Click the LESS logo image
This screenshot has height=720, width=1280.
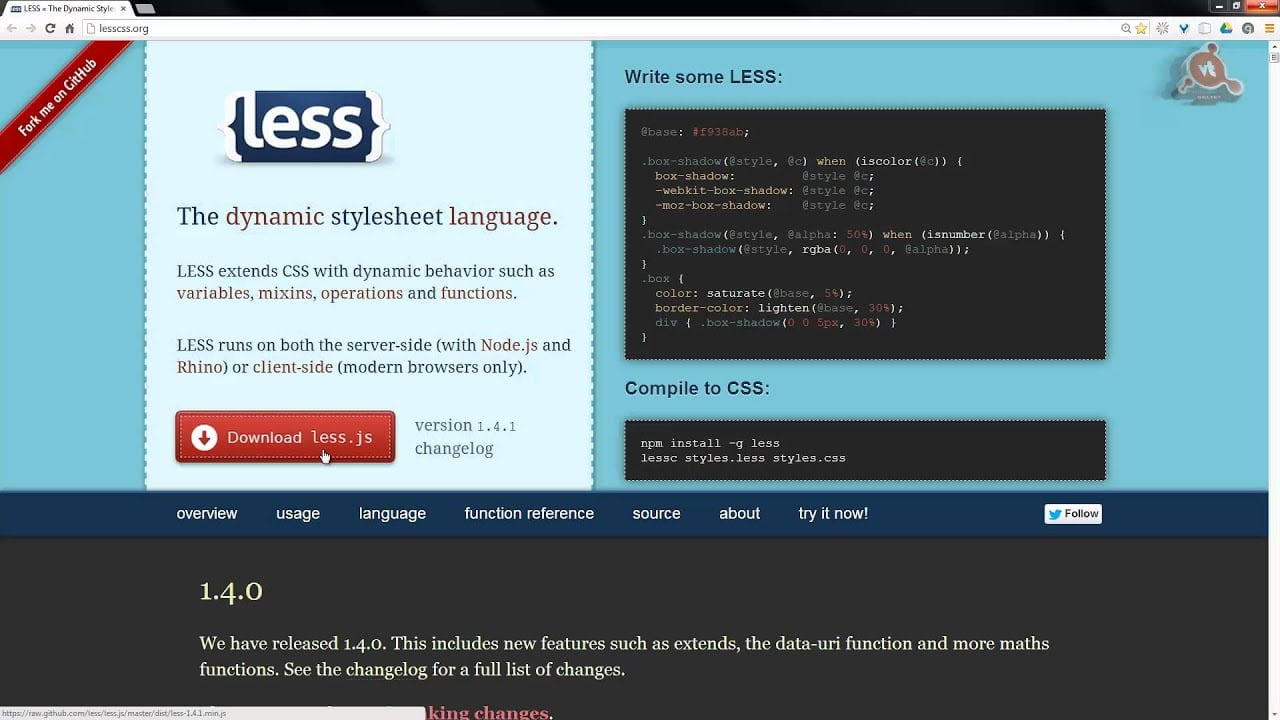(x=303, y=127)
